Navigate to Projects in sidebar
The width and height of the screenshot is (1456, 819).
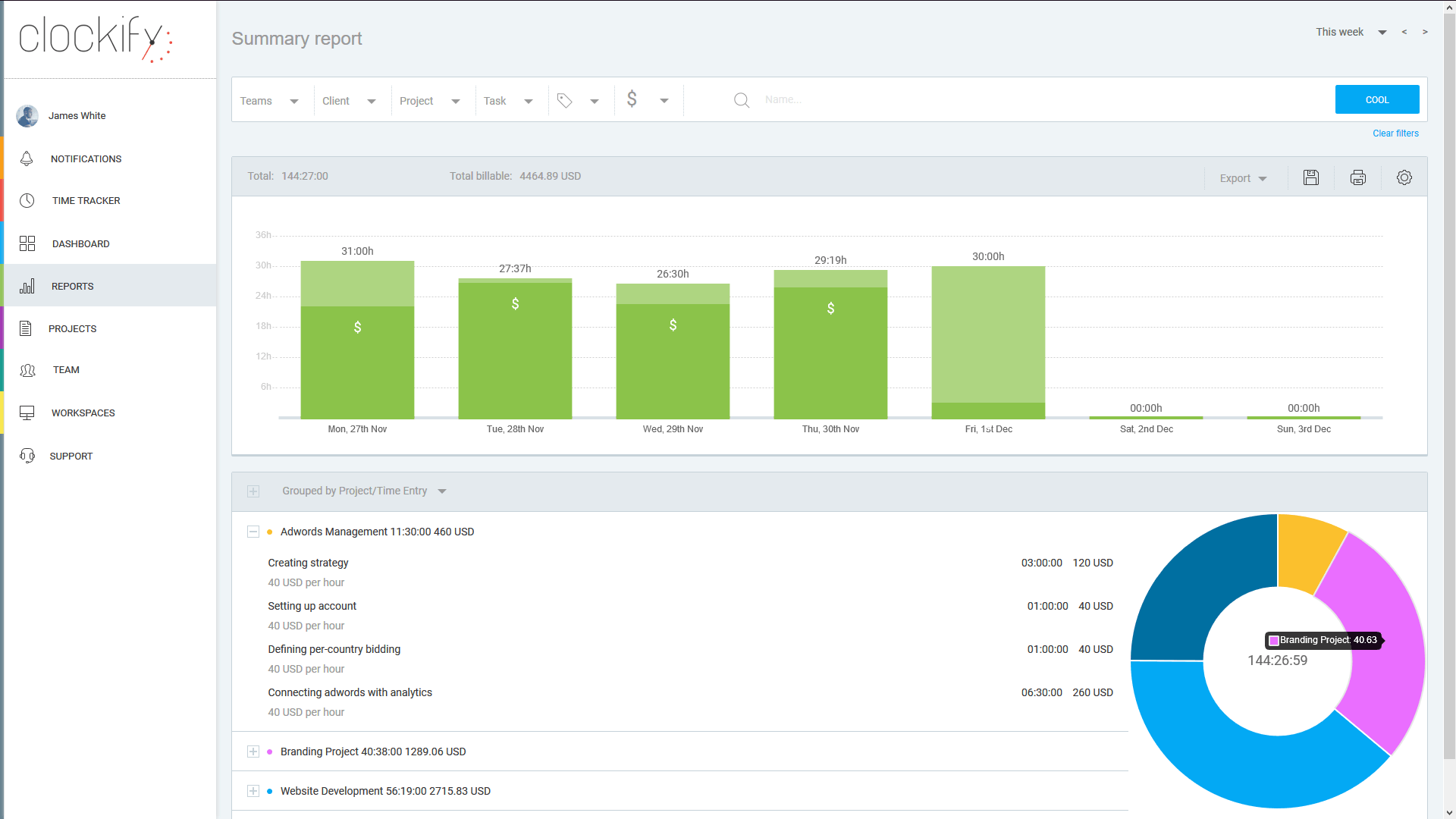point(72,329)
